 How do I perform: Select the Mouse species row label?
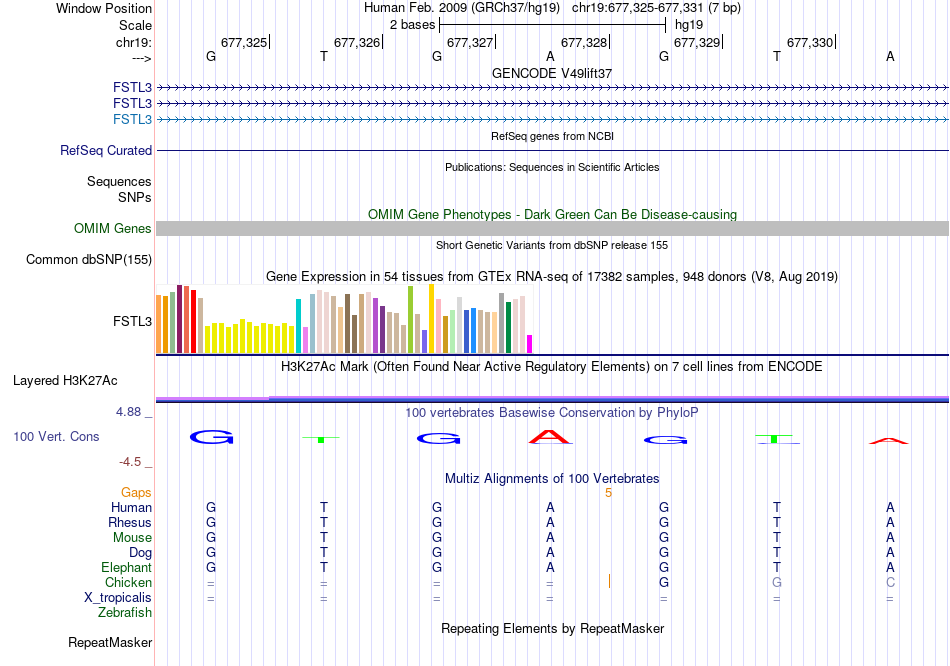pos(132,538)
